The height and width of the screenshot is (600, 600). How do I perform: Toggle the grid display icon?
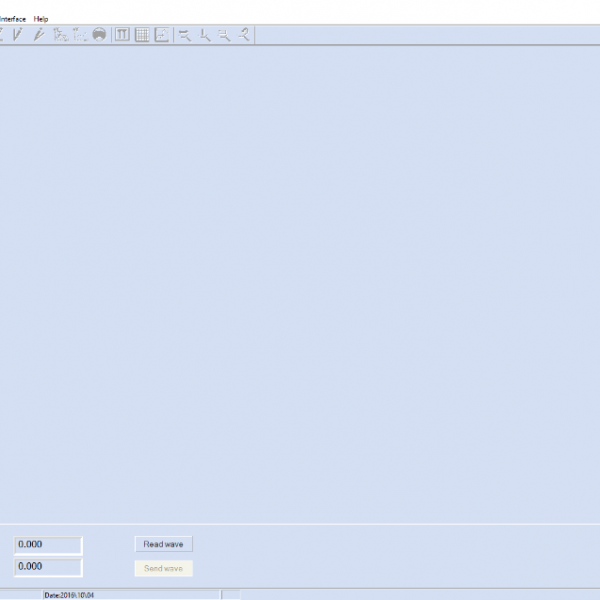click(x=142, y=35)
